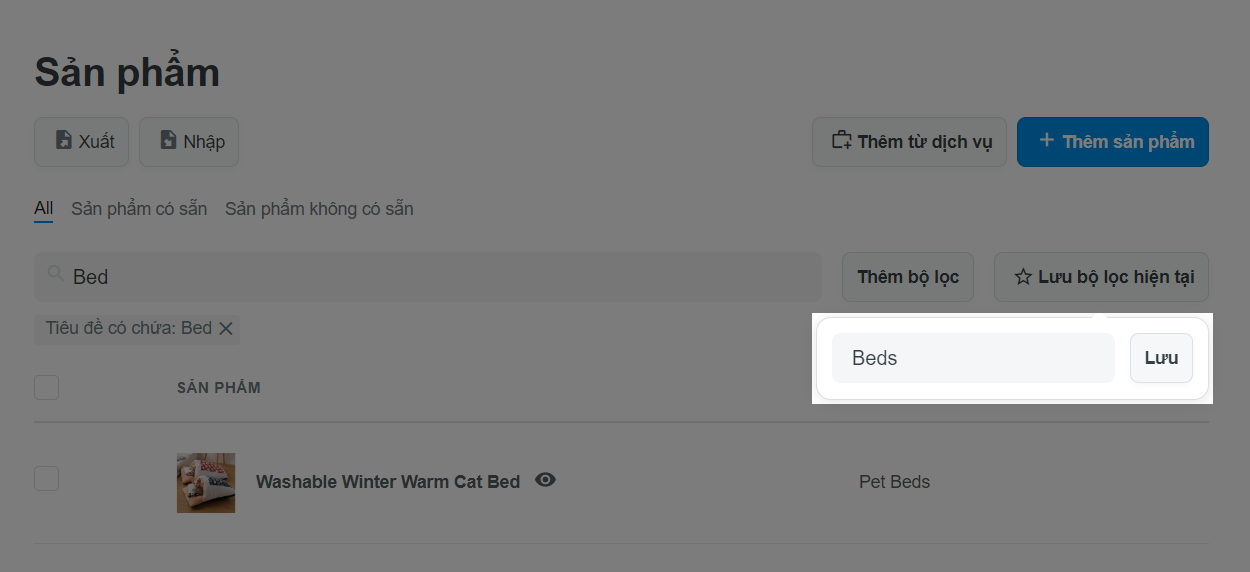Open the Sản phẩm có sẵn tab
The height and width of the screenshot is (572, 1250).
tap(139, 209)
